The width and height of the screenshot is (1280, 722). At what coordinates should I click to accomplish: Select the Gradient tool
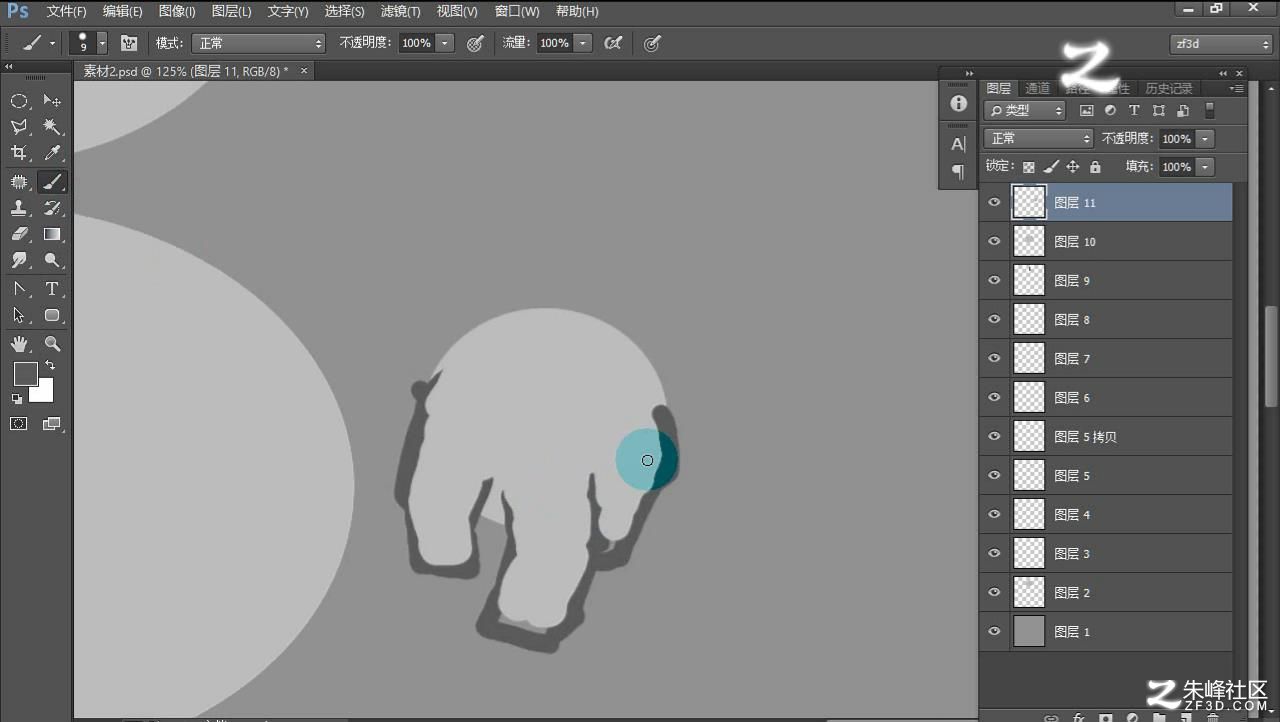tap(52, 234)
